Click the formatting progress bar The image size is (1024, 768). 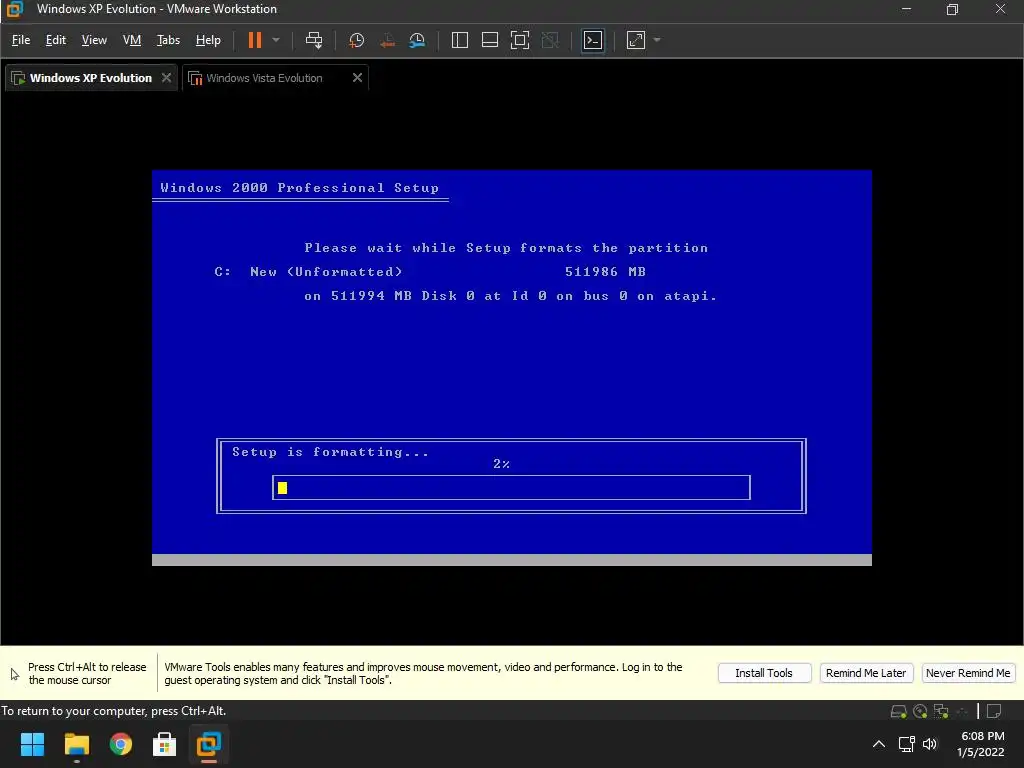(x=511, y=488)
